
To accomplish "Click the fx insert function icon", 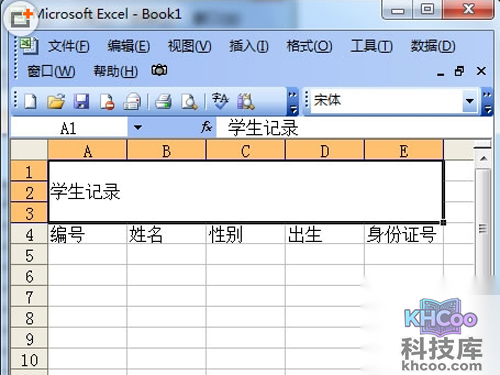I will tap(206, 127).
